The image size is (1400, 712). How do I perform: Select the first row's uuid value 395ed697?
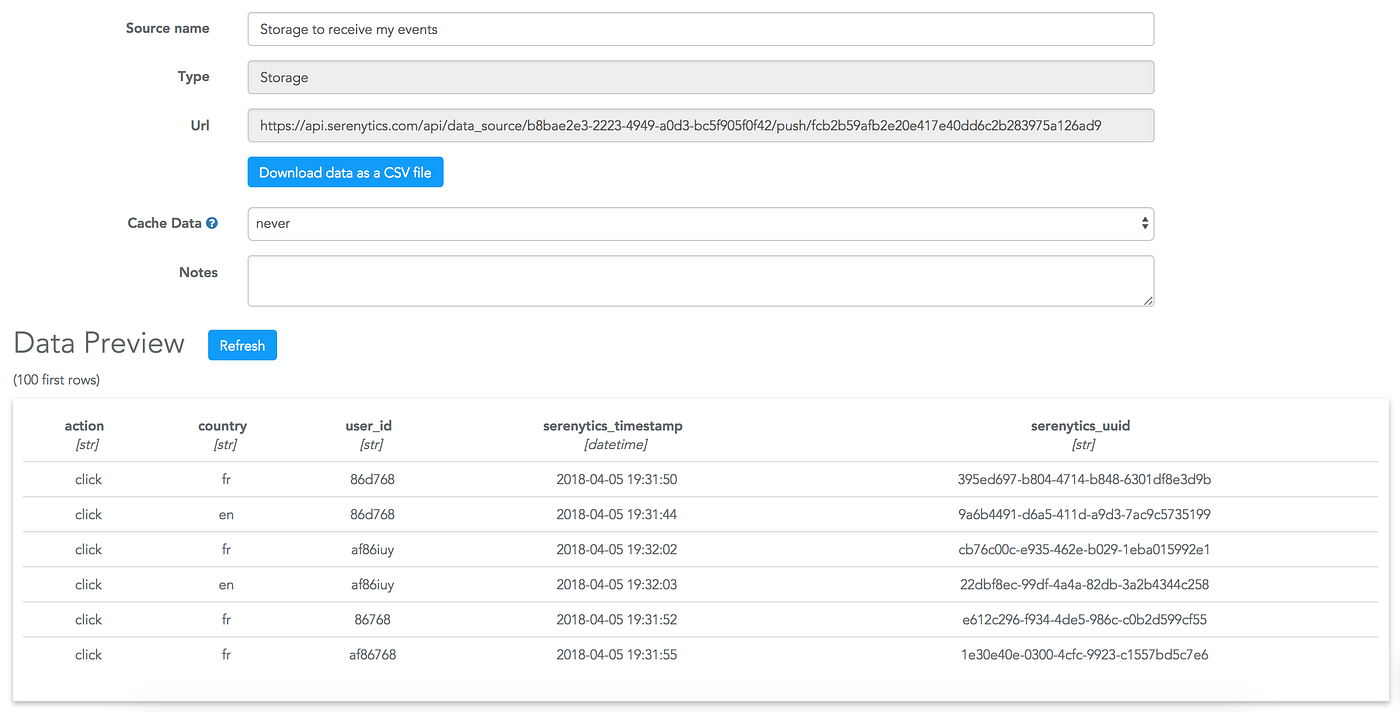tap(1080, 479)
